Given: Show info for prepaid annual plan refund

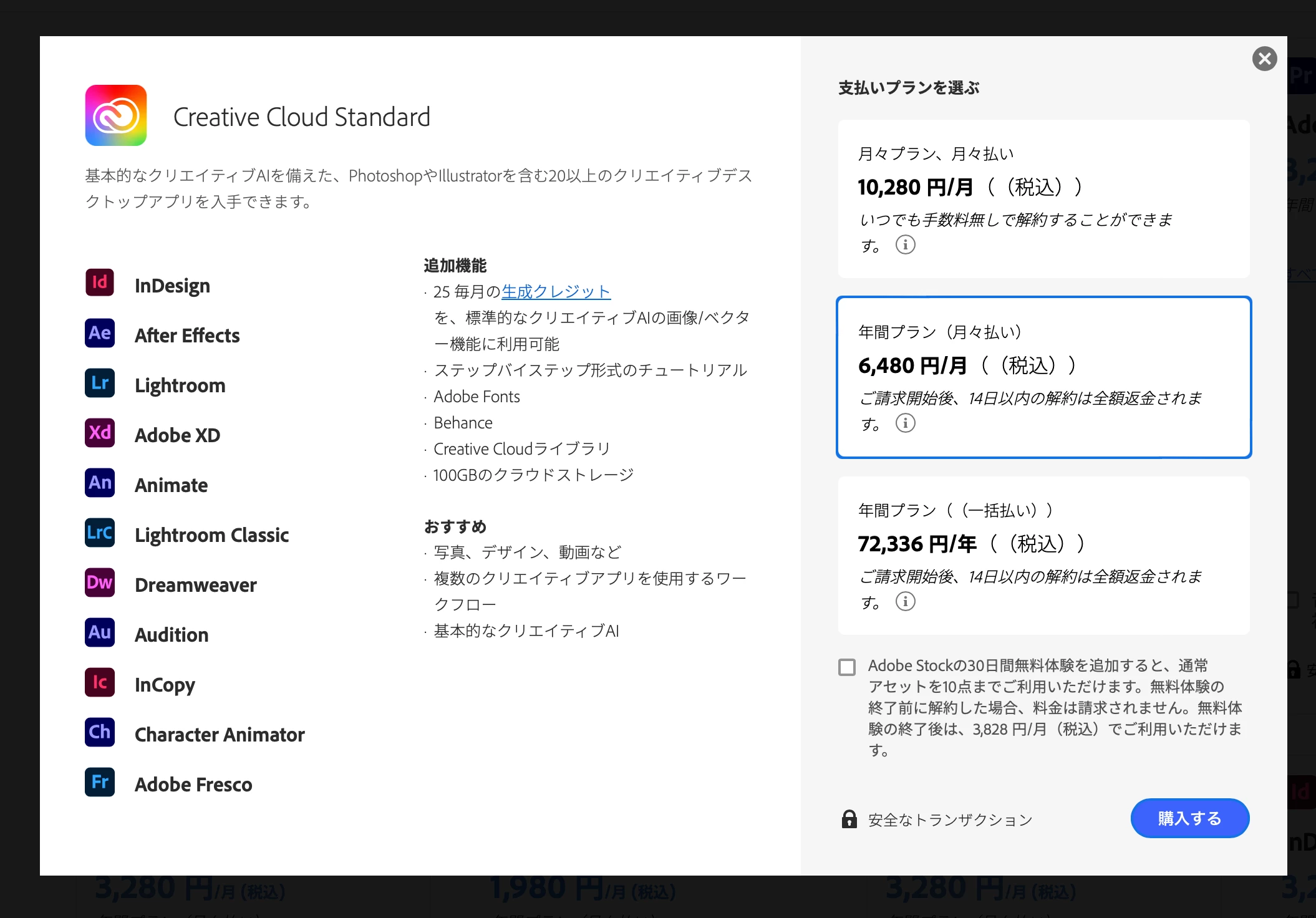Looking at the screenshot, I should pyautogui.click(x=906, y=601).
